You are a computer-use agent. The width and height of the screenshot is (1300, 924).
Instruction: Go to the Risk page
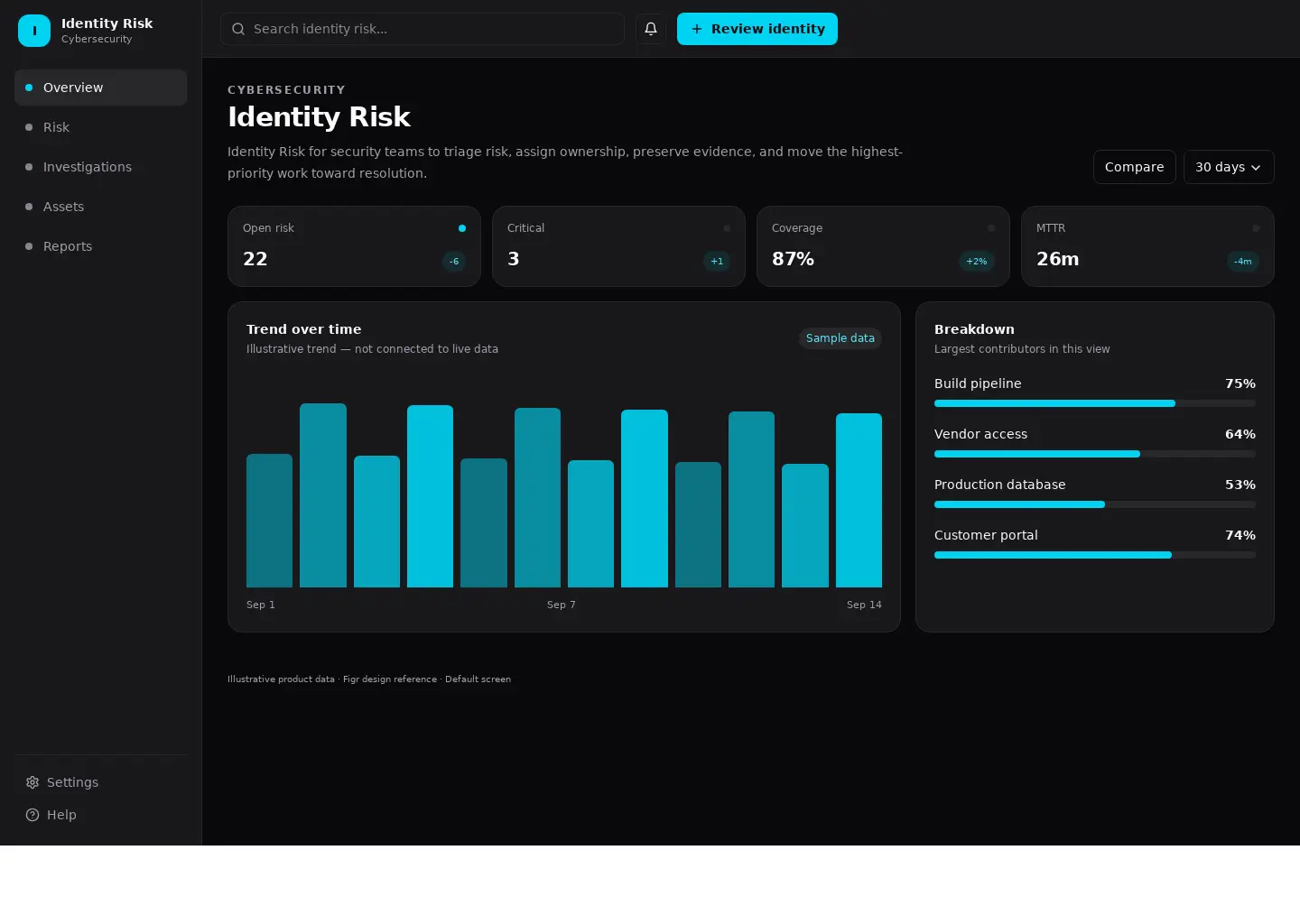101,127
